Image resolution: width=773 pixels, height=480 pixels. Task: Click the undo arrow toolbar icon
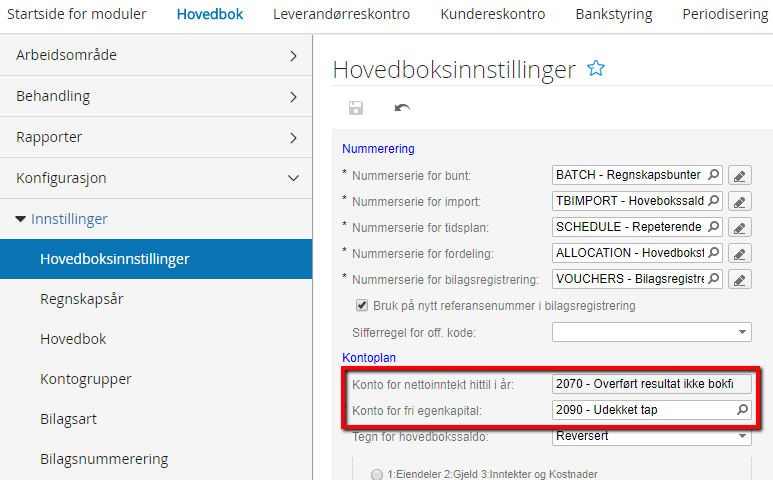point(402,107)
